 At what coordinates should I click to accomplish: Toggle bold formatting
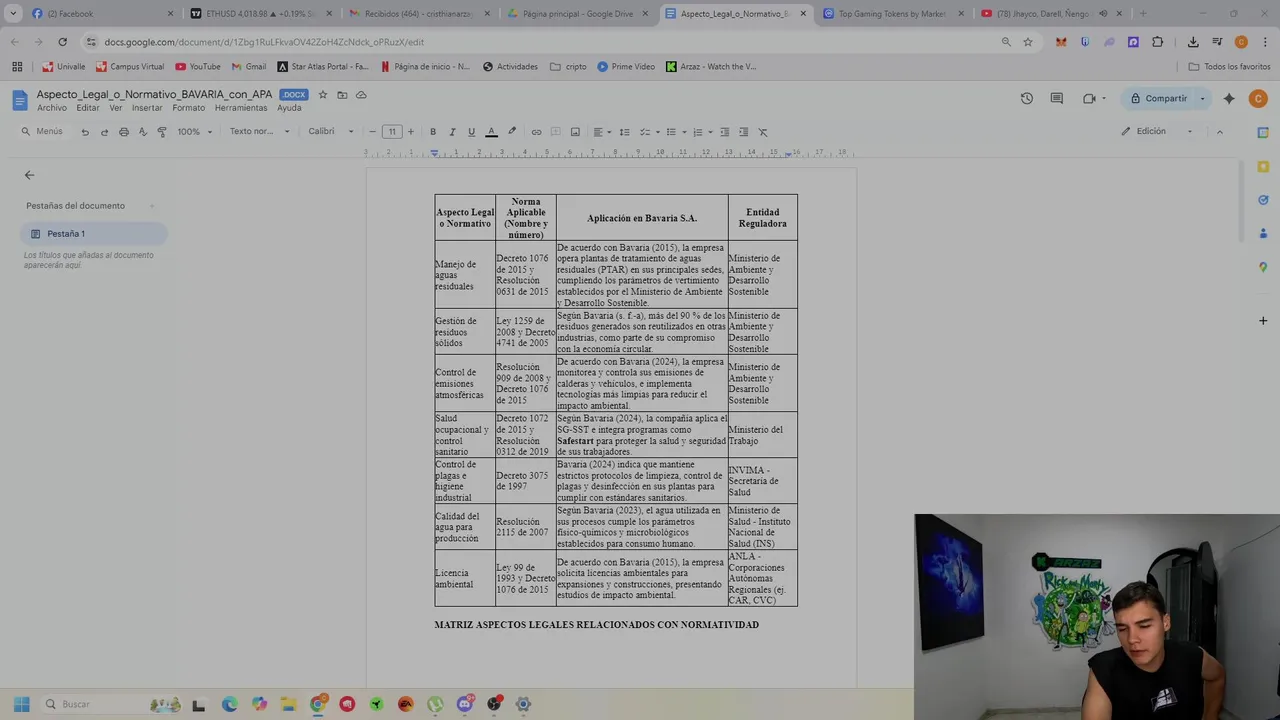click(x=433, y=132)
